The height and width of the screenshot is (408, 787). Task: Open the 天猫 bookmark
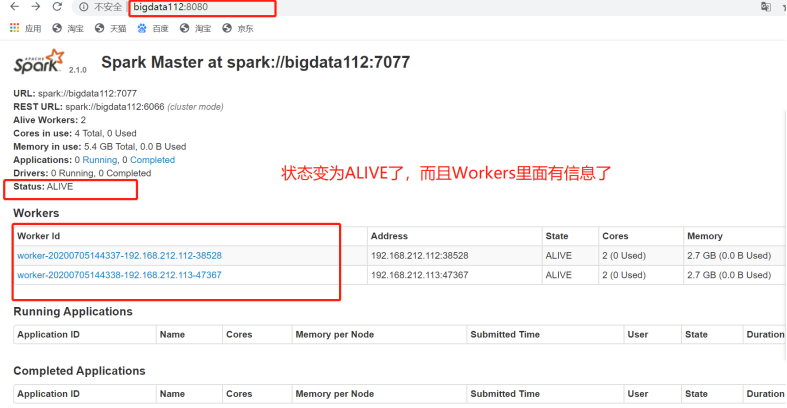coord(110,29)
